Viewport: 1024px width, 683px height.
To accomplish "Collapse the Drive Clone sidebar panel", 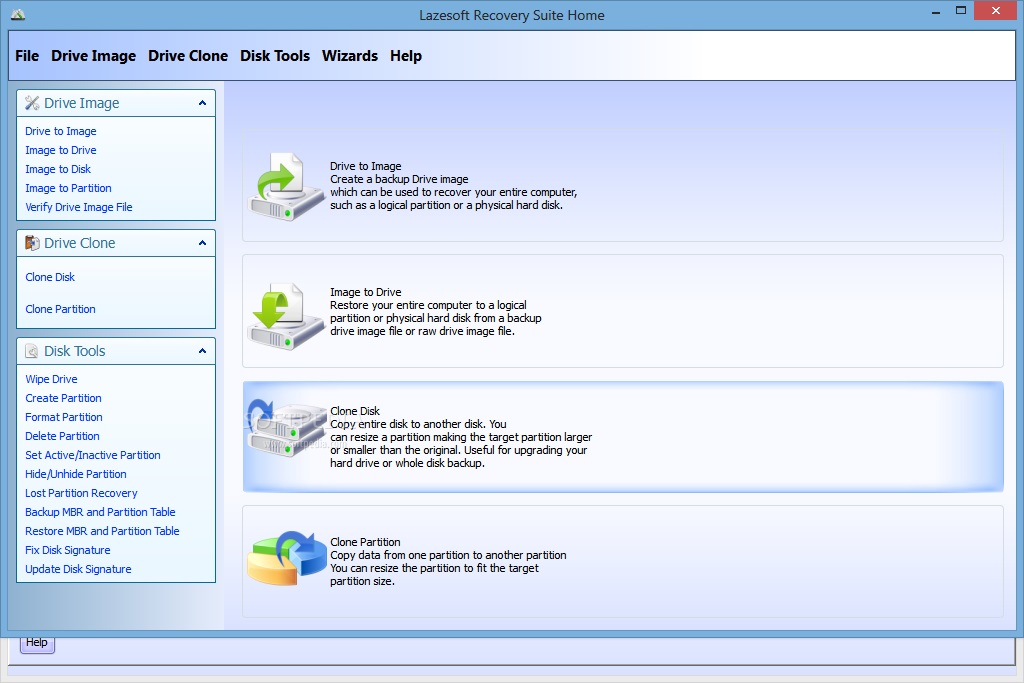I will (202, 243).
